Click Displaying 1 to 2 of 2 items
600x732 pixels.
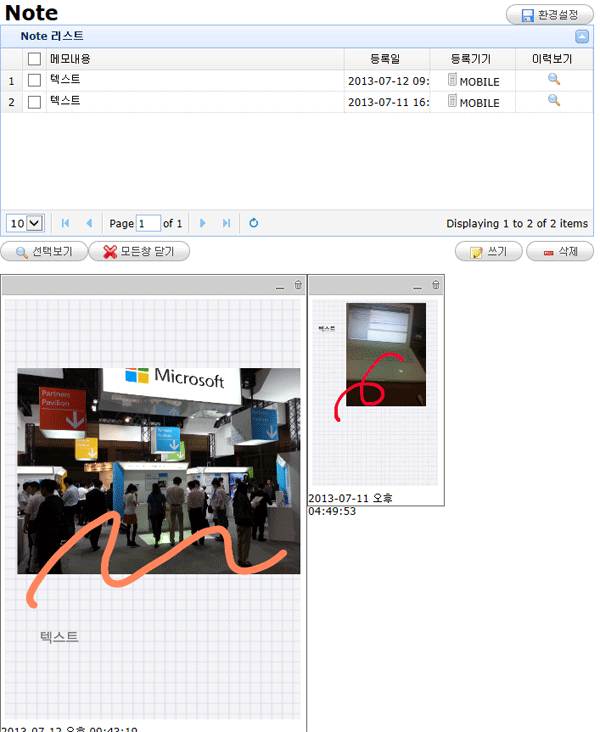pos(517,224)
